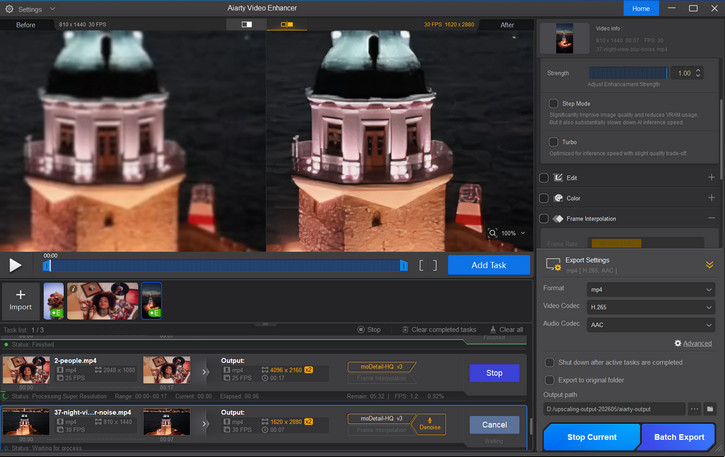Adjust the Strength slider
This screenshot has height=457, width=725.
click(628, 73)
